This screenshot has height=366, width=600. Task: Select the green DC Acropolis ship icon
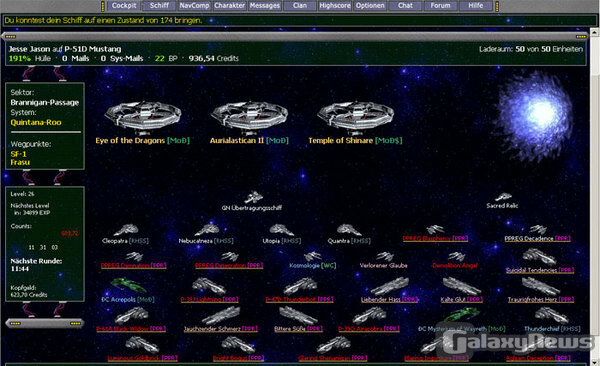coord(128,286)
